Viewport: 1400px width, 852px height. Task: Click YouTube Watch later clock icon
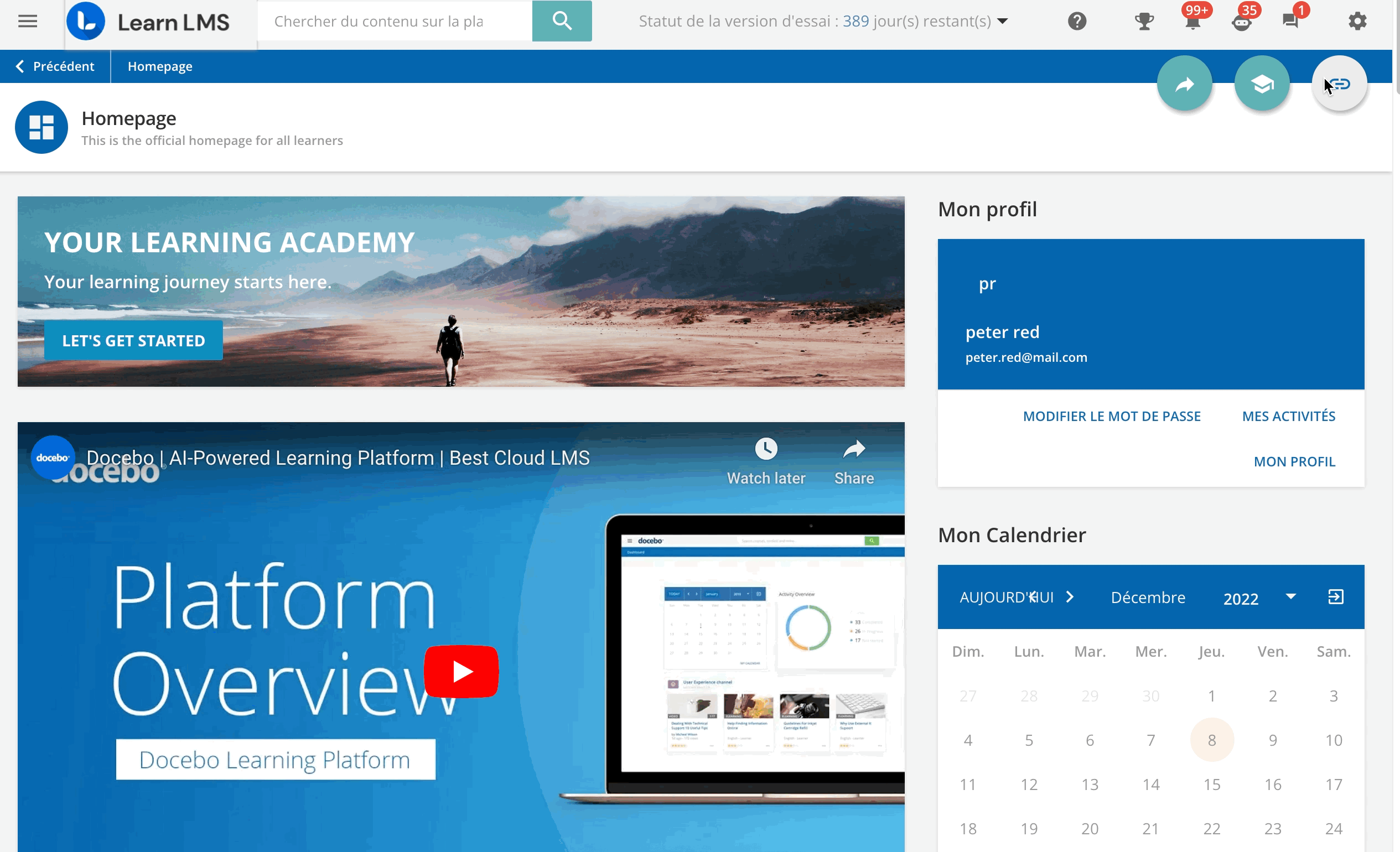coord(766,449)
